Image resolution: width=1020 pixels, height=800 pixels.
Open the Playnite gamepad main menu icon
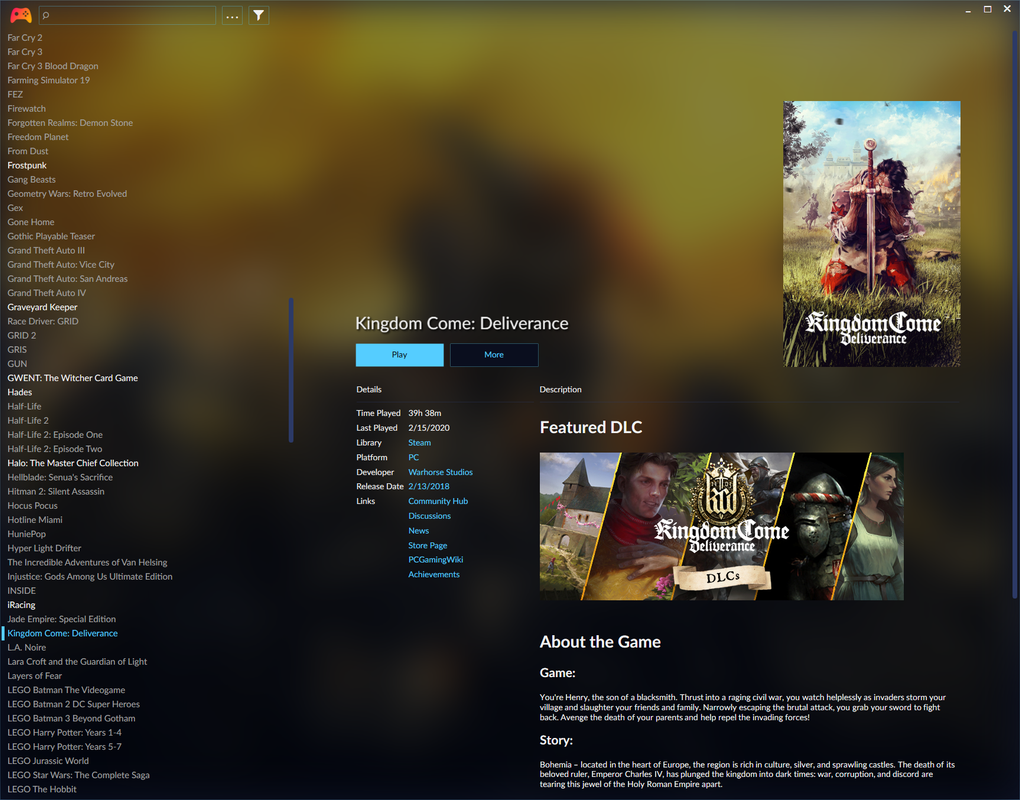tap(21, 15)
